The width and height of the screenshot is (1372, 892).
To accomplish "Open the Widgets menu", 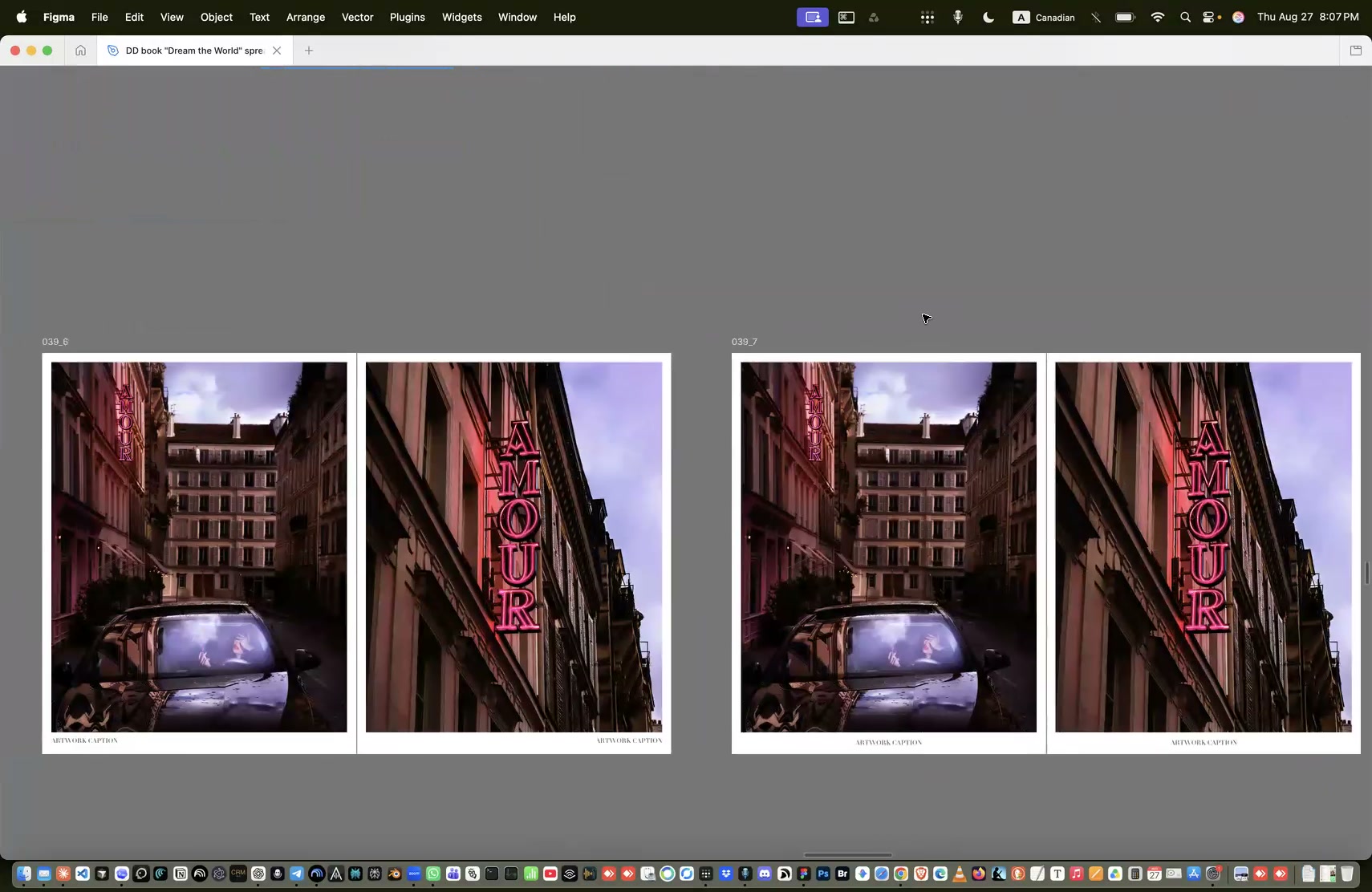I will [x=462, y=17].
